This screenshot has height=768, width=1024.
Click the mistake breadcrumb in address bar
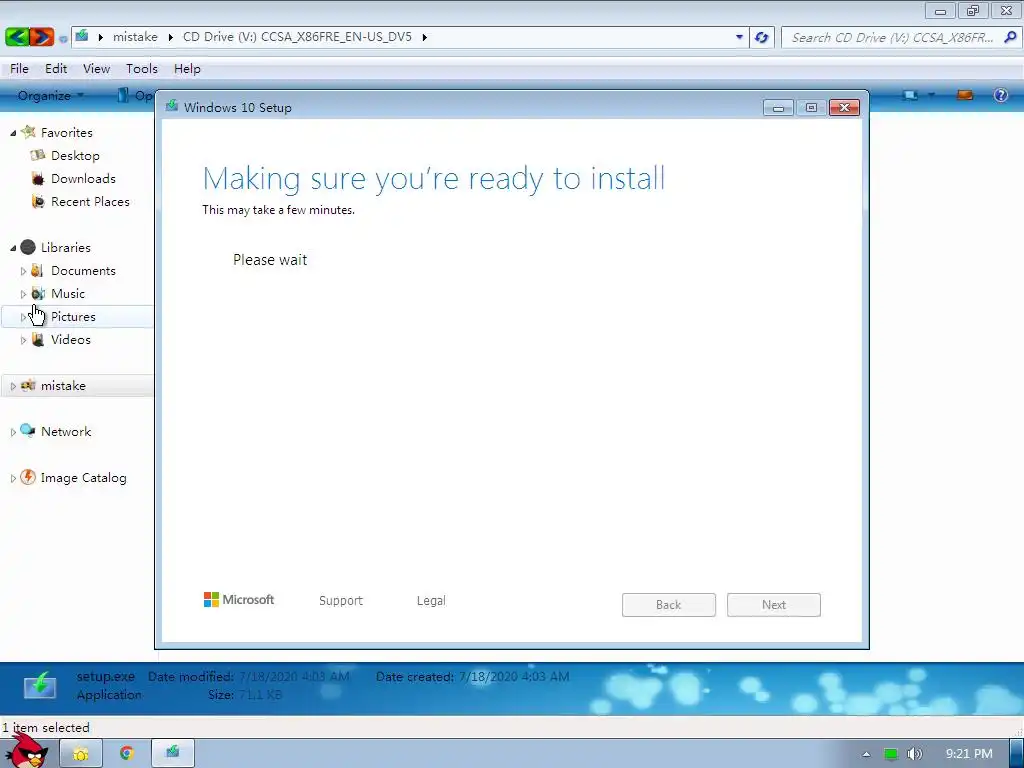click(x=135, y=37)
